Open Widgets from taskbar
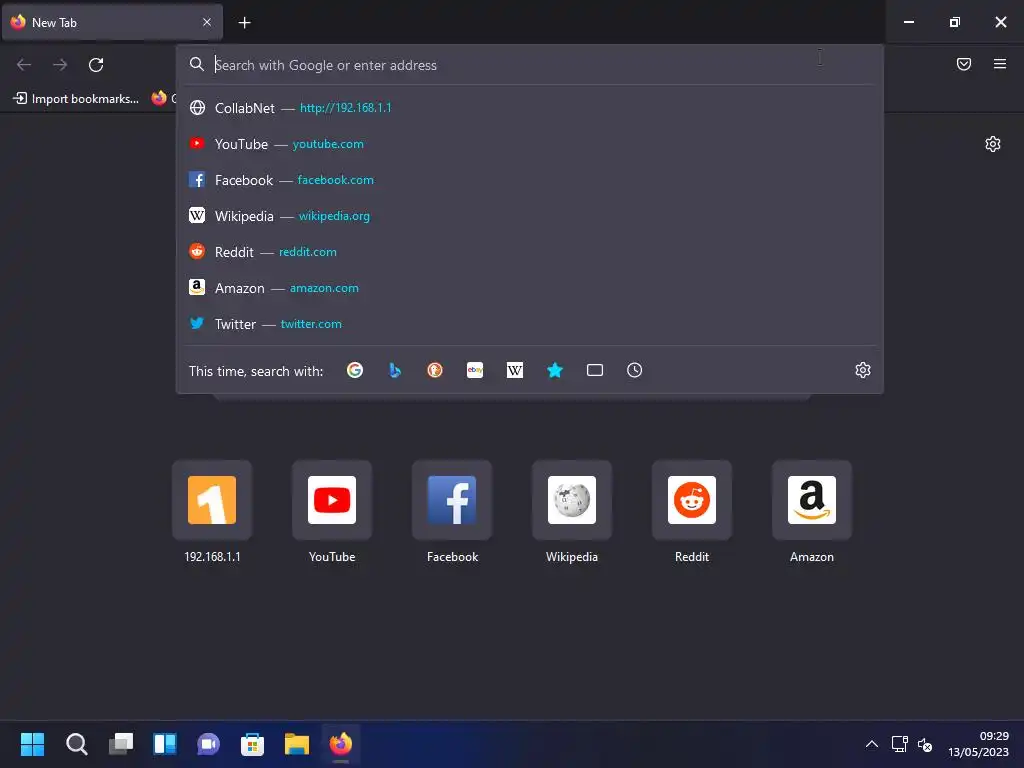Image resolution: width=1024 pixels, height=768 pixels. tap(165, 744)
